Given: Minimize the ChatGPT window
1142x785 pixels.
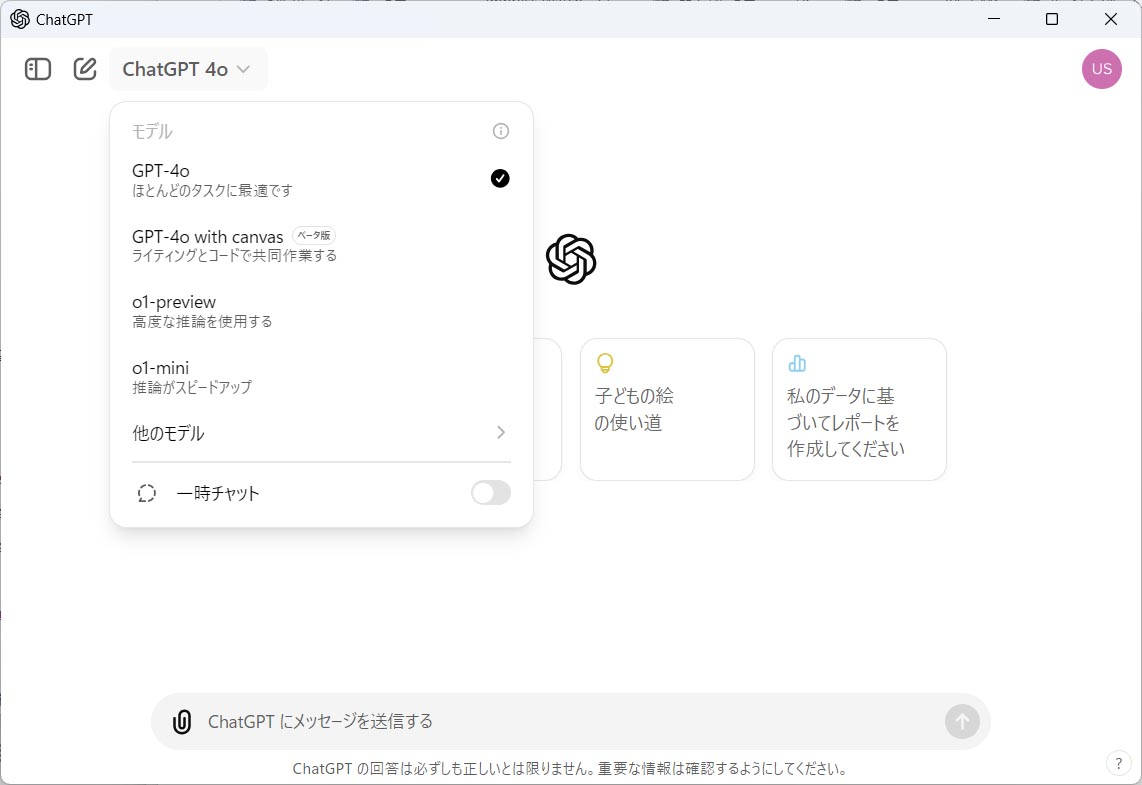Looking at the screenshot, I should click(993, 19).
